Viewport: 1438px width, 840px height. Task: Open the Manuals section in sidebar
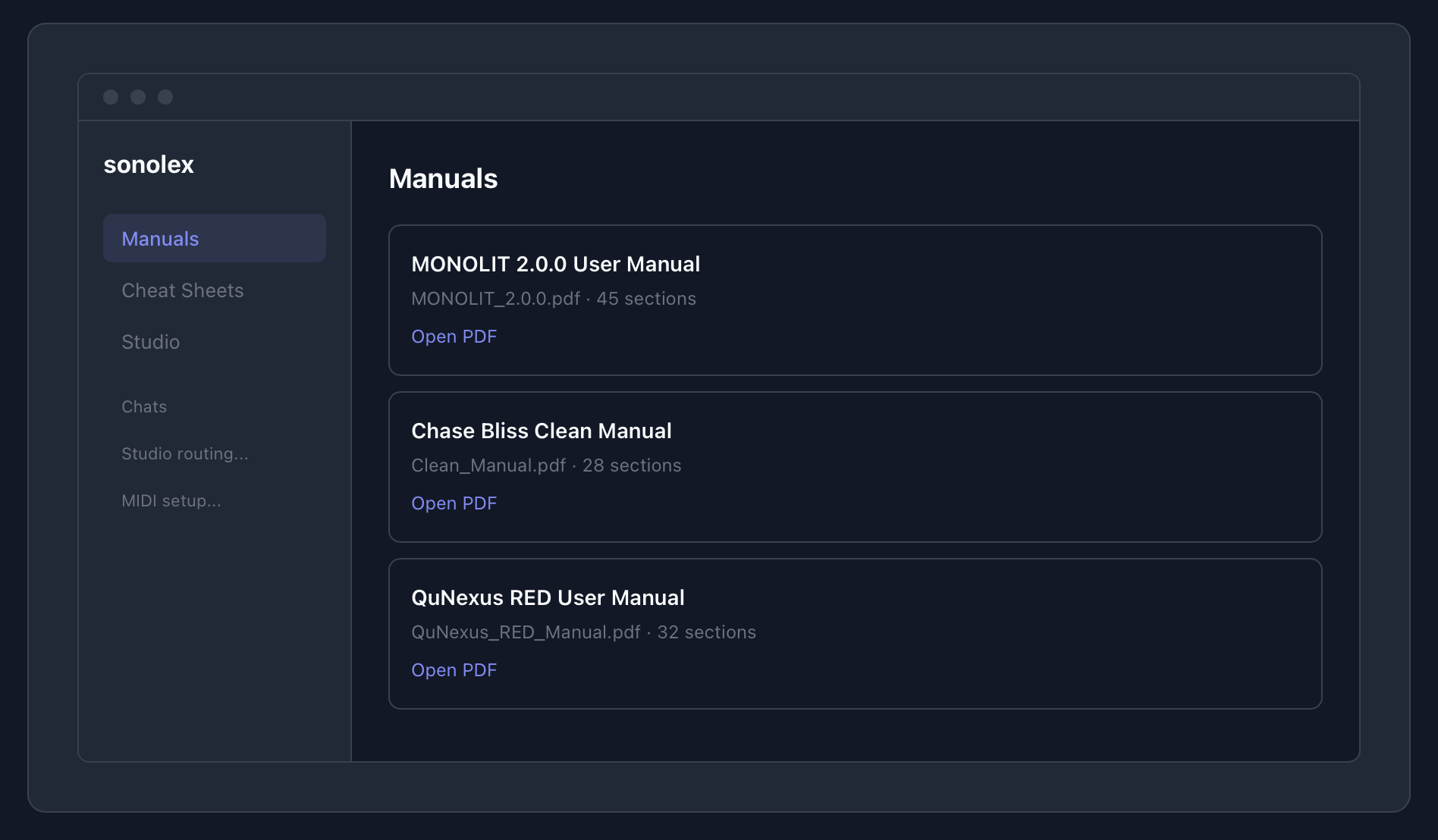point(214,238)
